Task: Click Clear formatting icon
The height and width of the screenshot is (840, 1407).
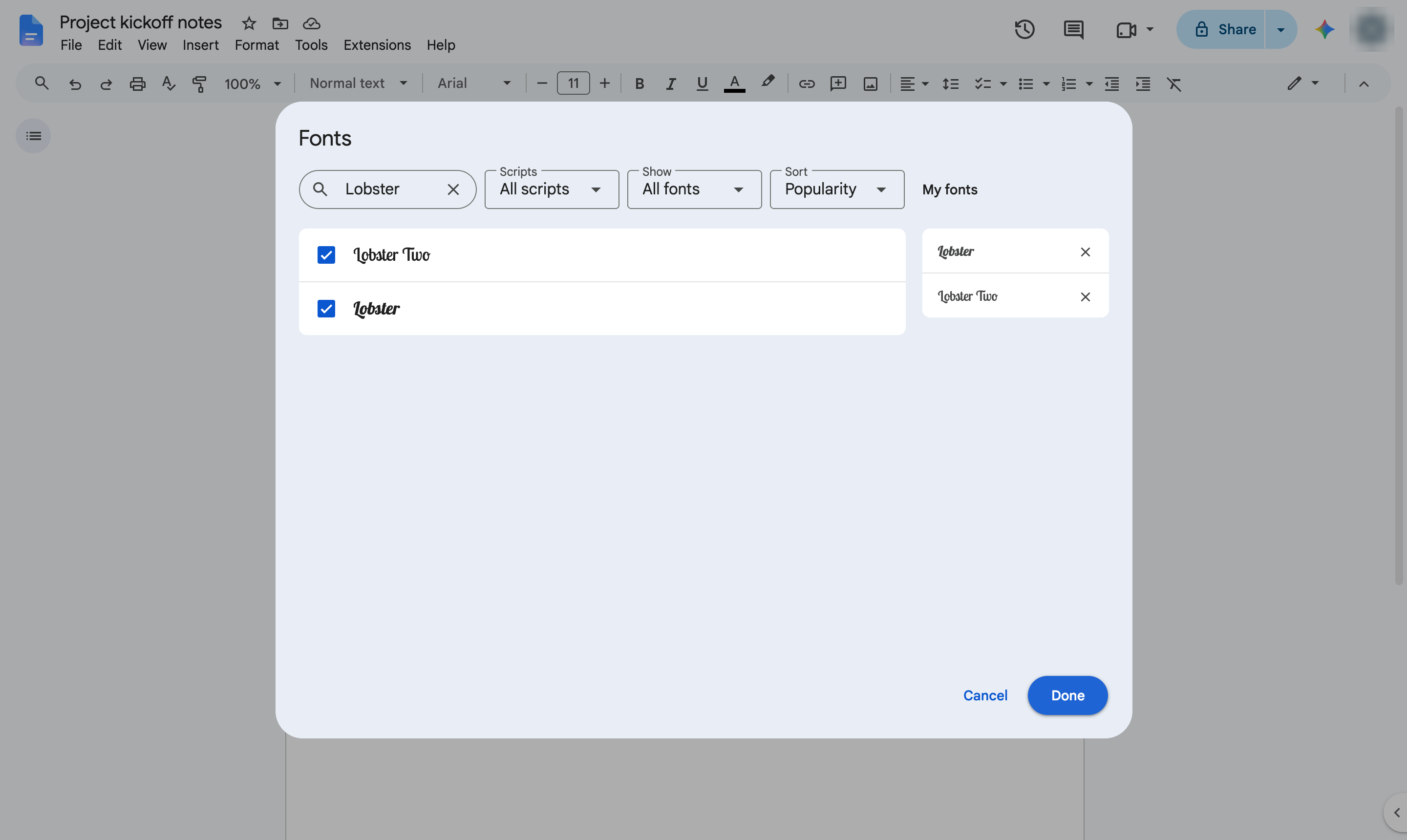Action: coord(1174,84)
